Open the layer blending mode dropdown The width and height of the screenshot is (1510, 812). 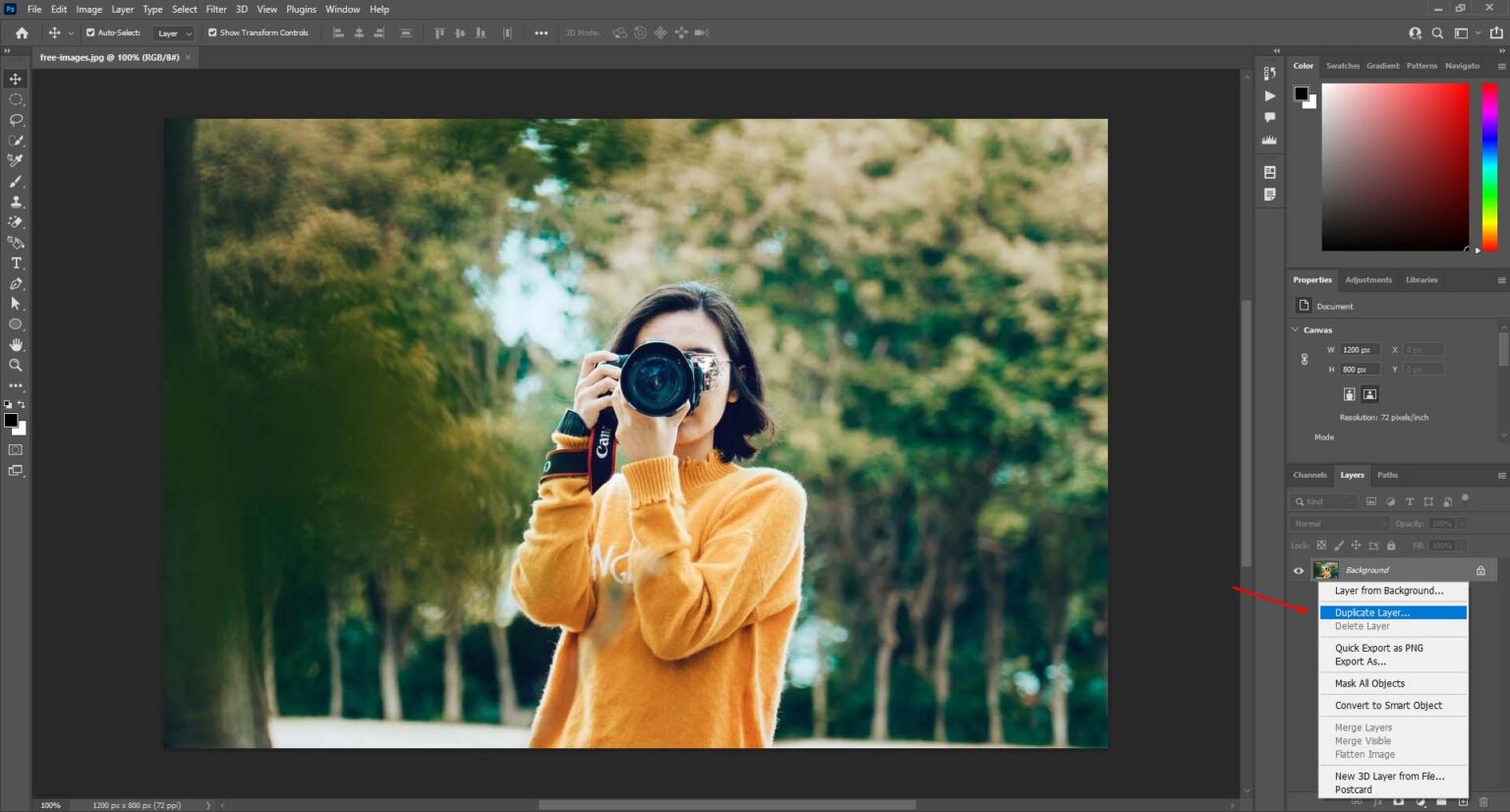tap(1338, 523)
